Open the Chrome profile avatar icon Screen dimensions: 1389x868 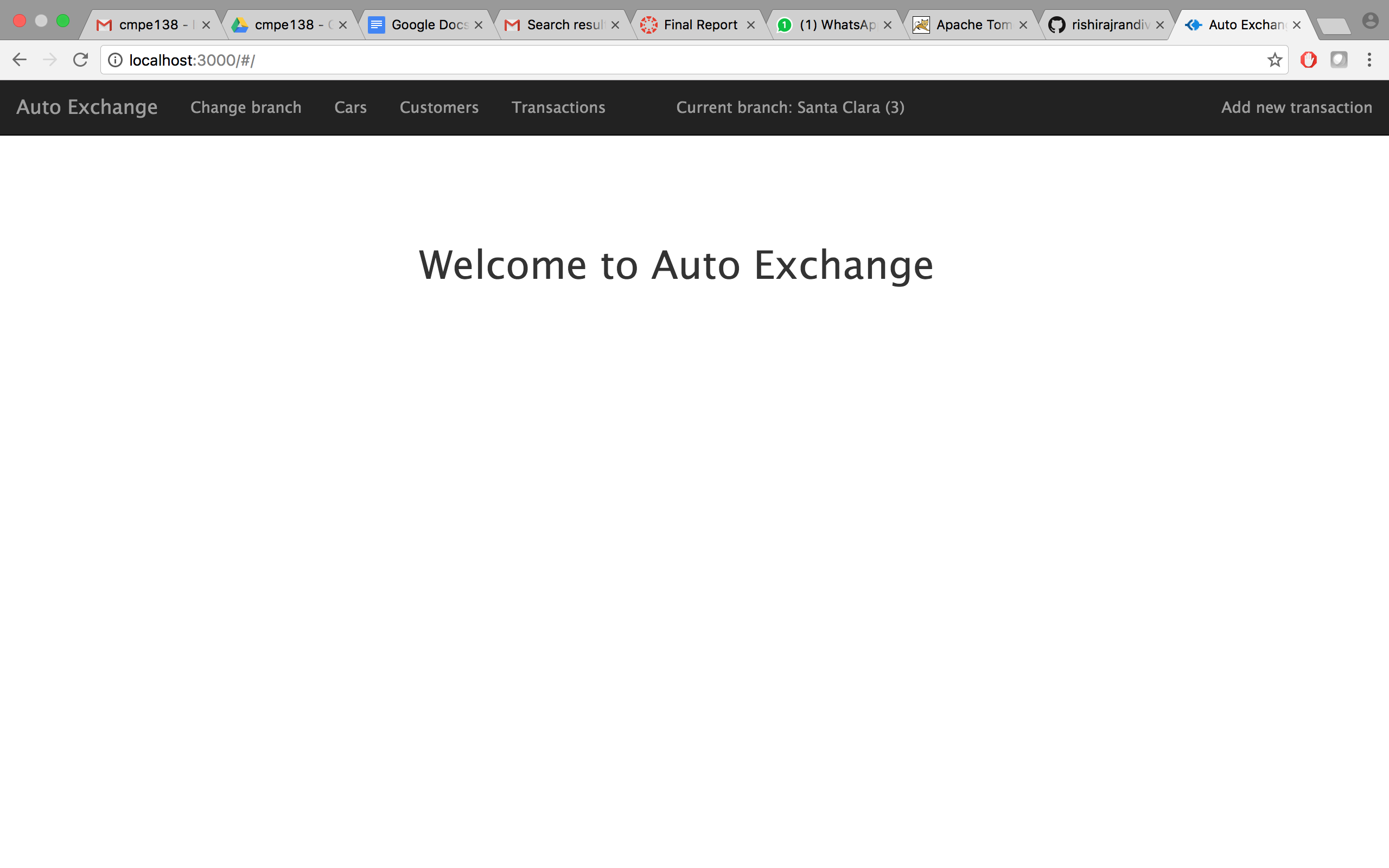tap(1370, 21)
